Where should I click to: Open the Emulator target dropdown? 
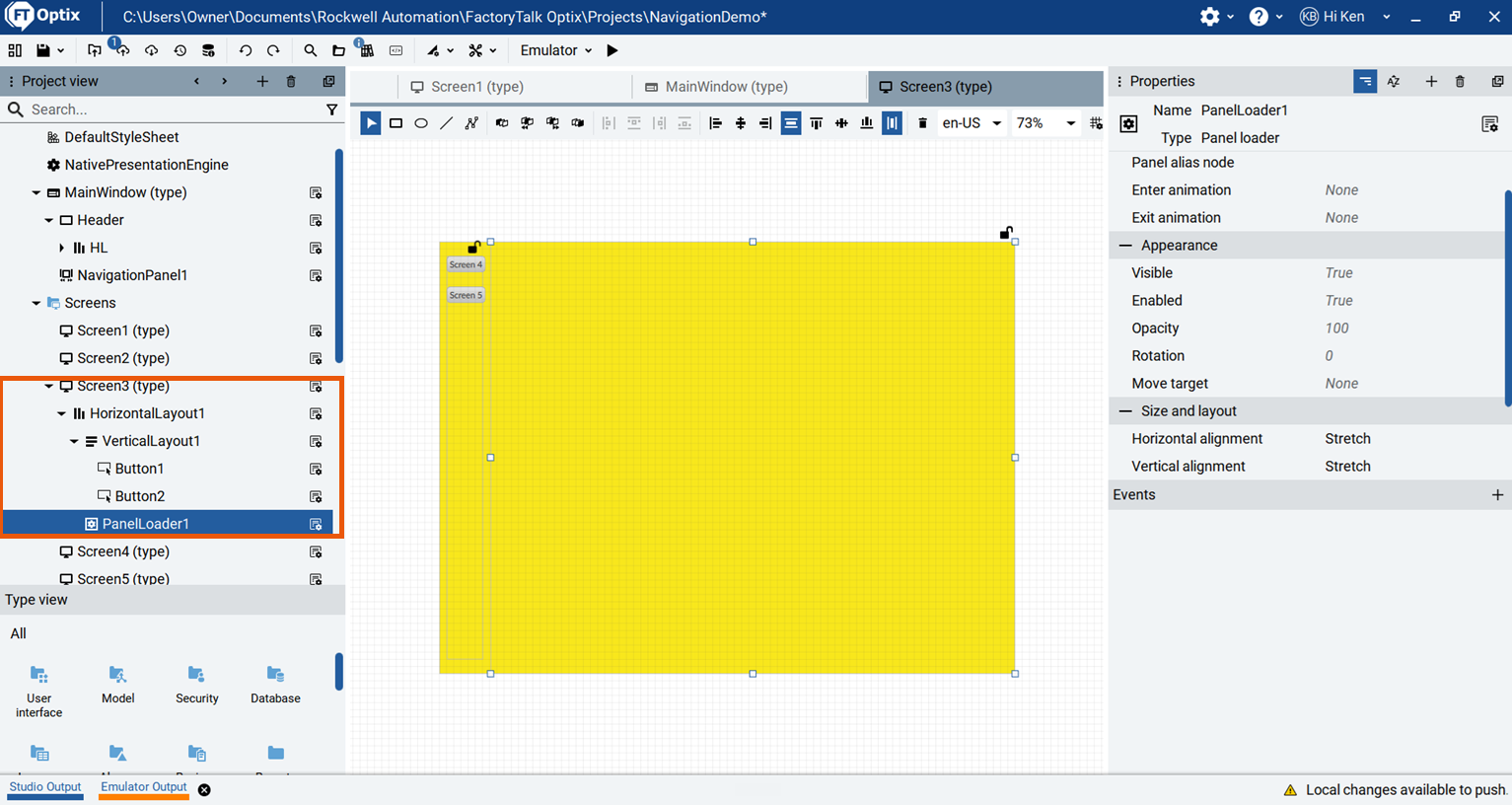(556, 50)
